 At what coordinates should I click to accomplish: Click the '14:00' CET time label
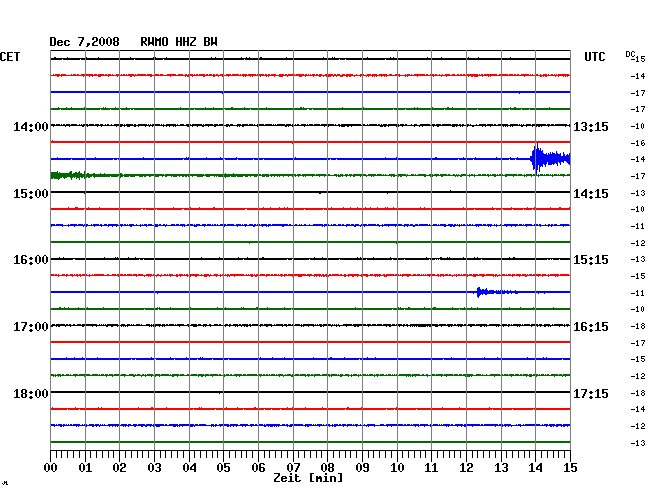point(31,126)
